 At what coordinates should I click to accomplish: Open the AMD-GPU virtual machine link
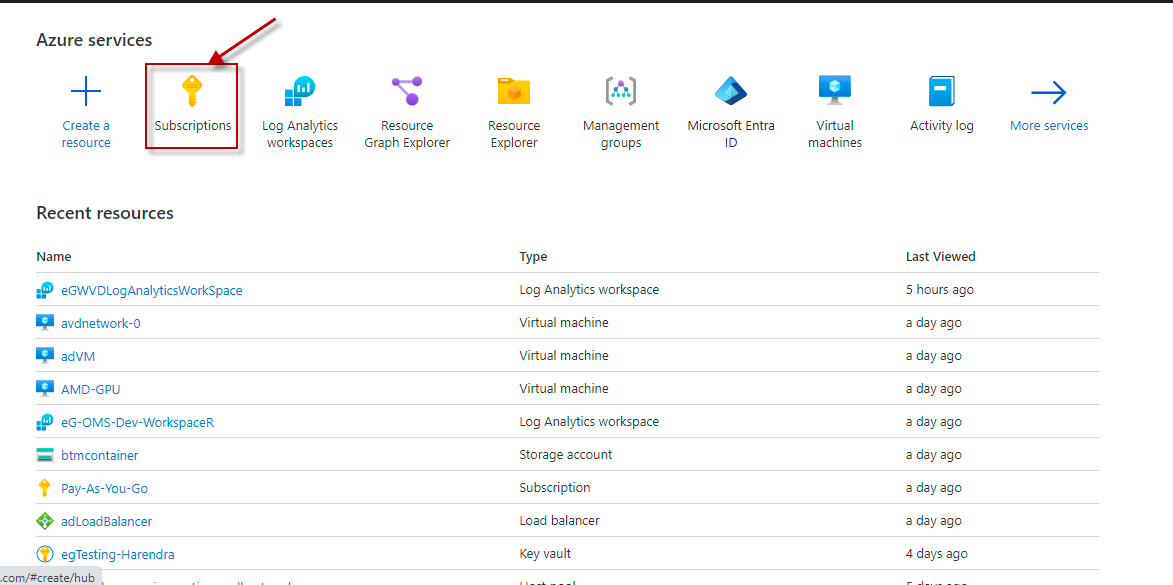[x=91, y=389]
